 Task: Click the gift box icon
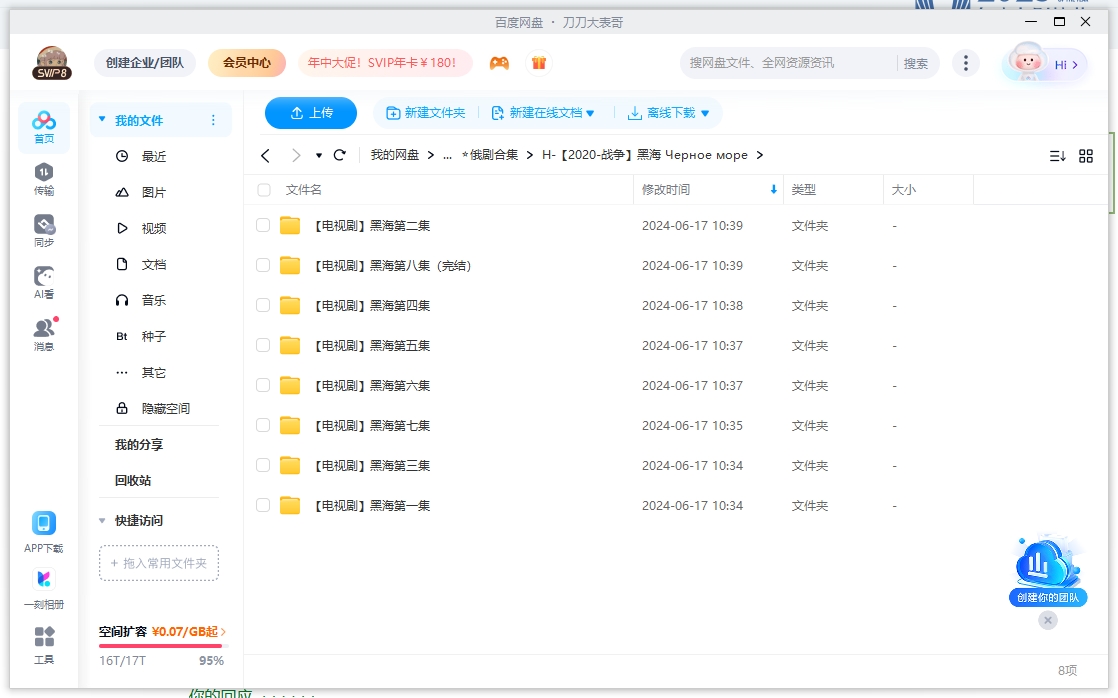coord(539,63)
